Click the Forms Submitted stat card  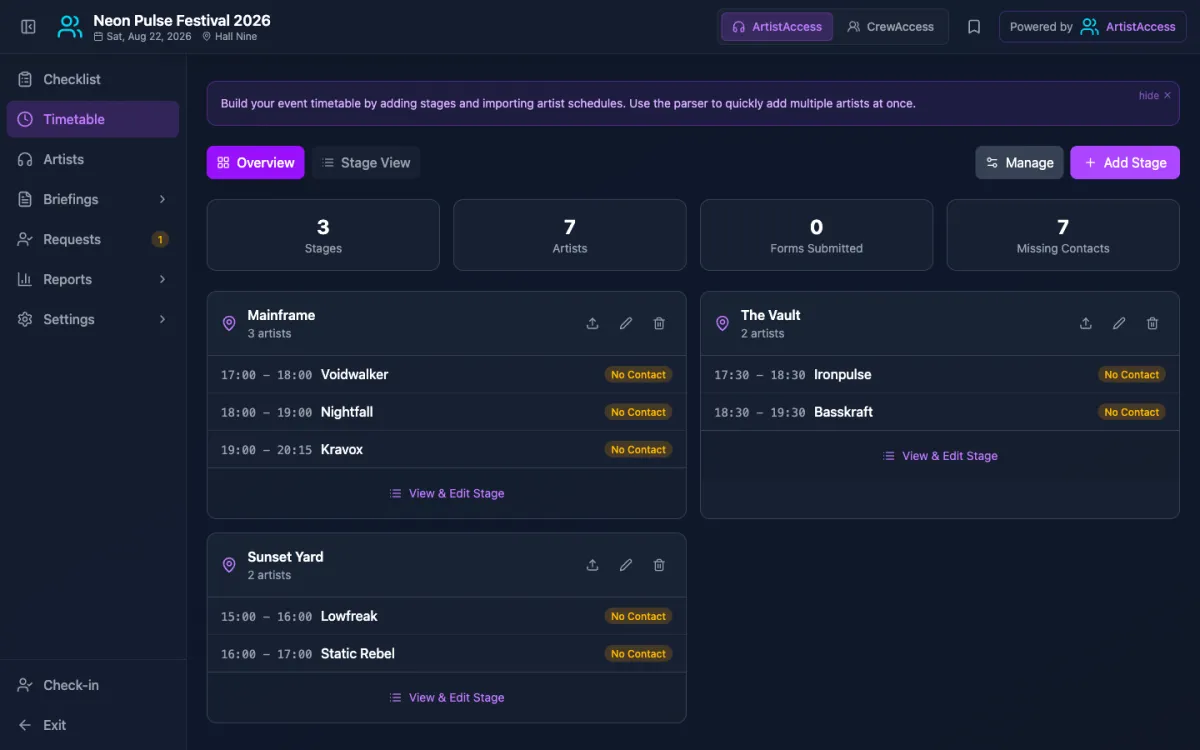point(816,235)
